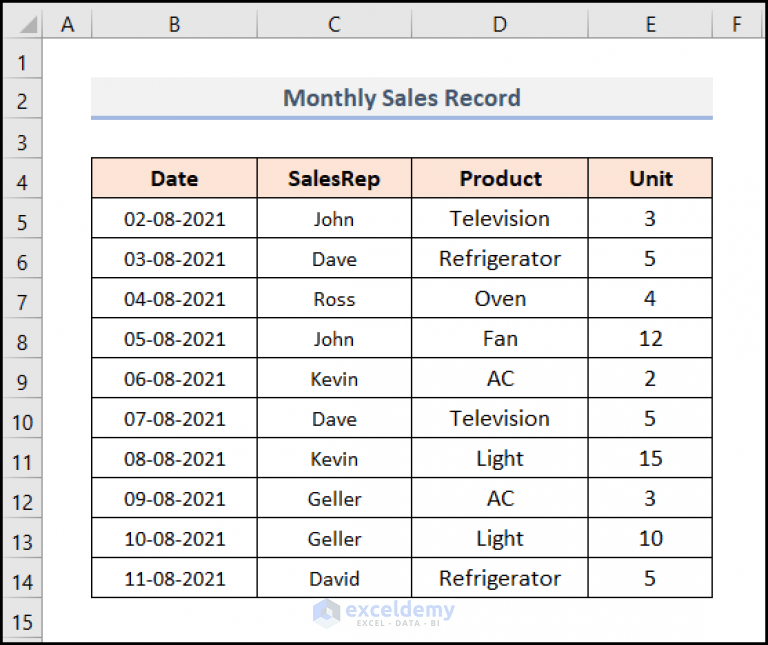Select Light in row 11
Viewport: 768px width, 645px height.
click(x=500, y=458)
